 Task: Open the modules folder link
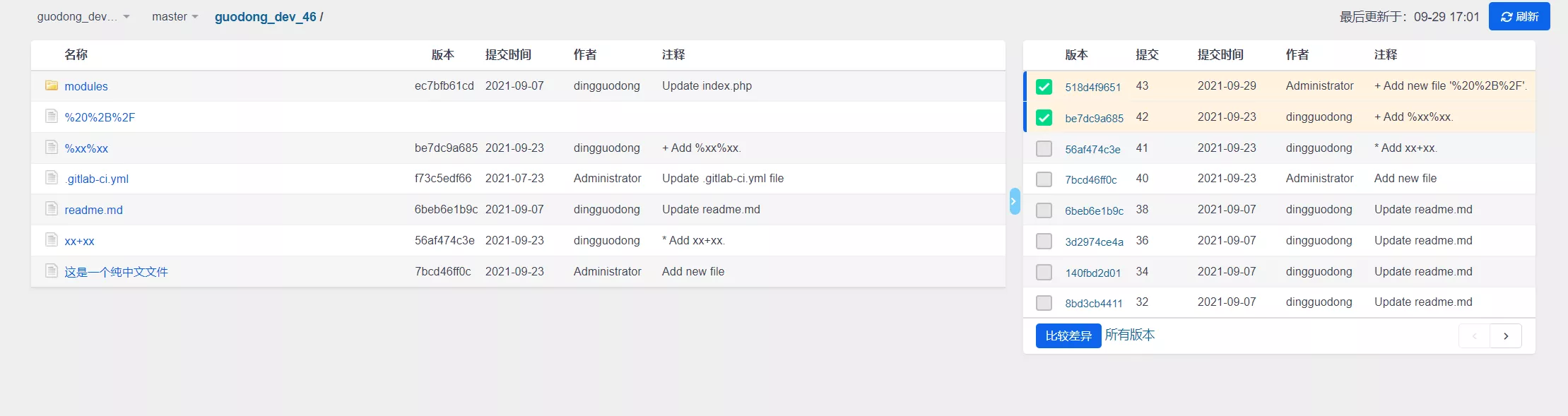pyautogui.click(x=86, y=86)
